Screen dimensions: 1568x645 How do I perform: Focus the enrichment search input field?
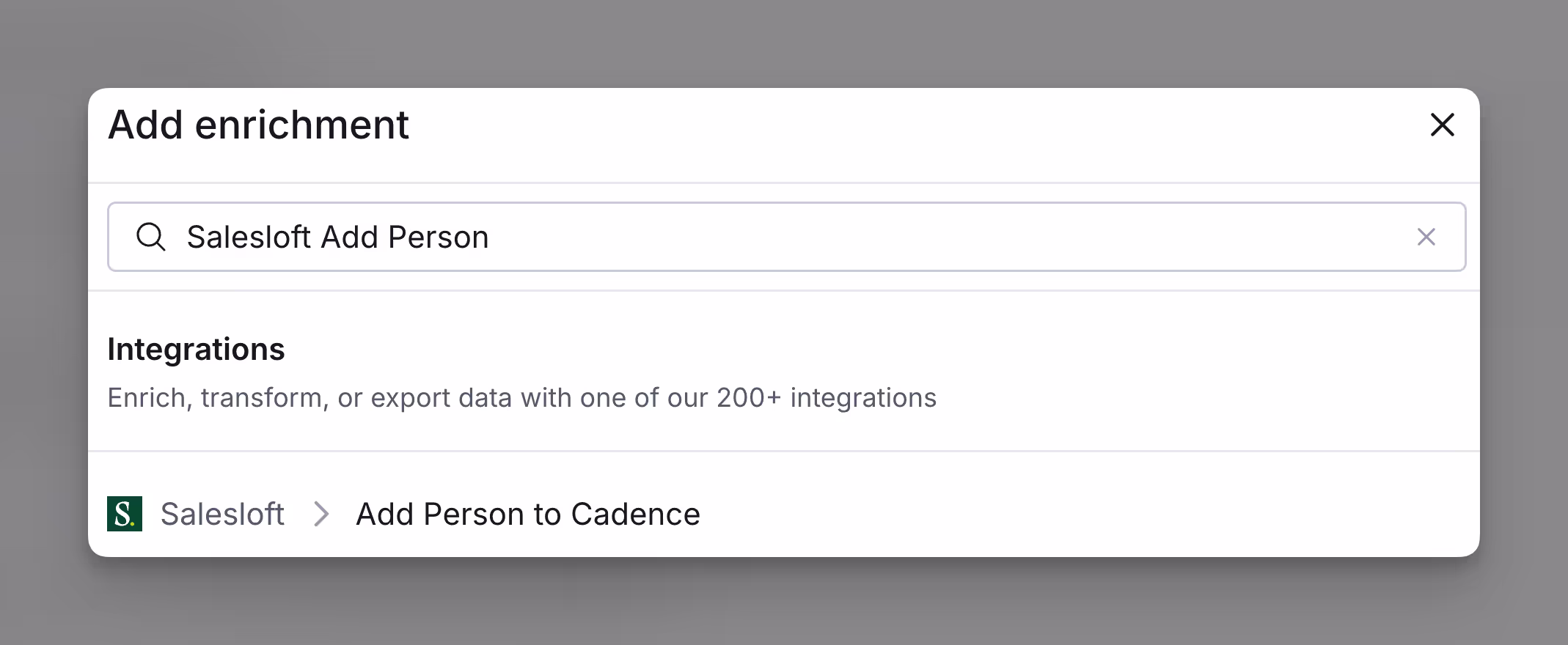[x=880, y=237]
